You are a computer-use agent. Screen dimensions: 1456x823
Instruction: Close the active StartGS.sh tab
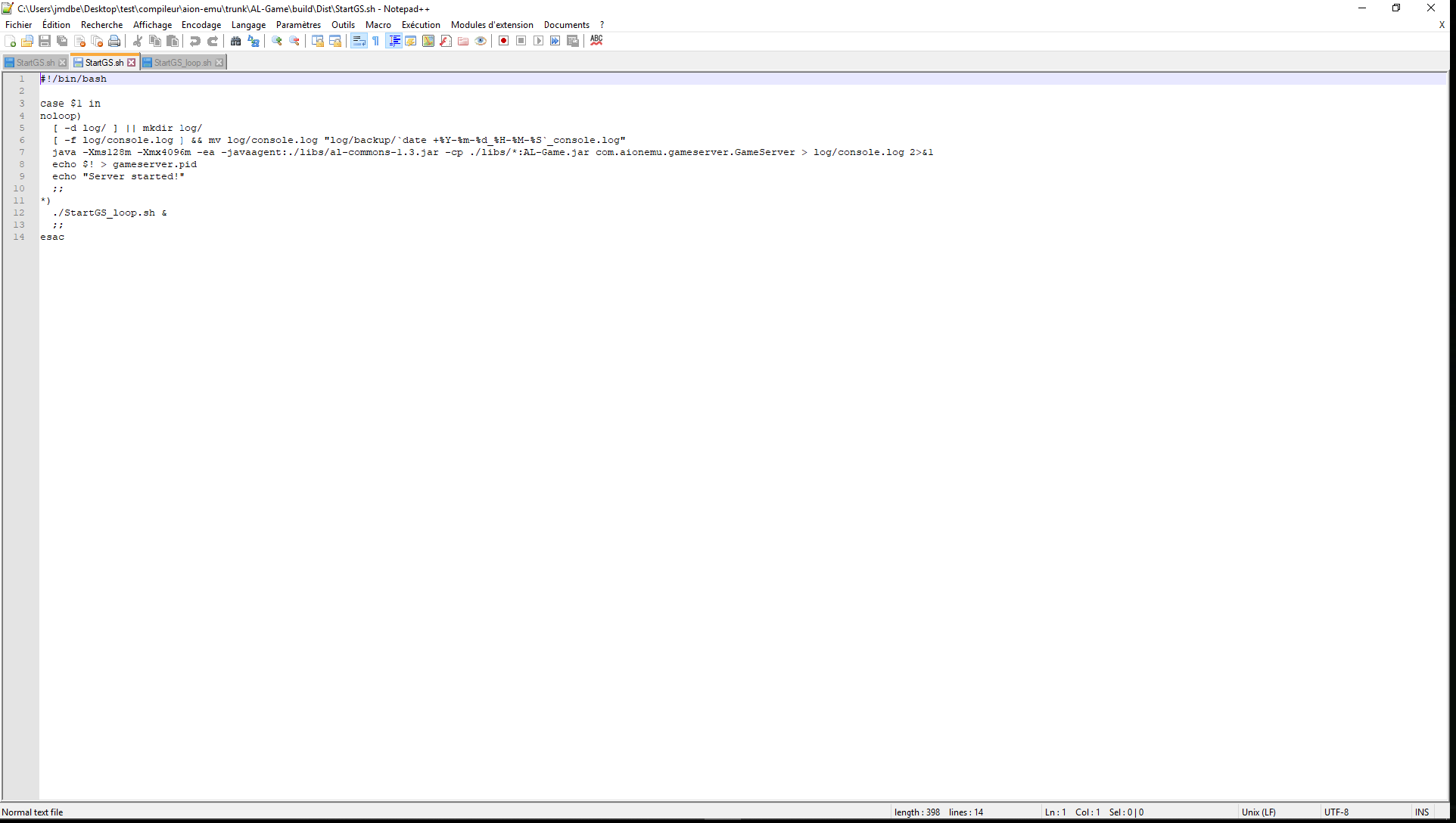(x=132, y=63)
